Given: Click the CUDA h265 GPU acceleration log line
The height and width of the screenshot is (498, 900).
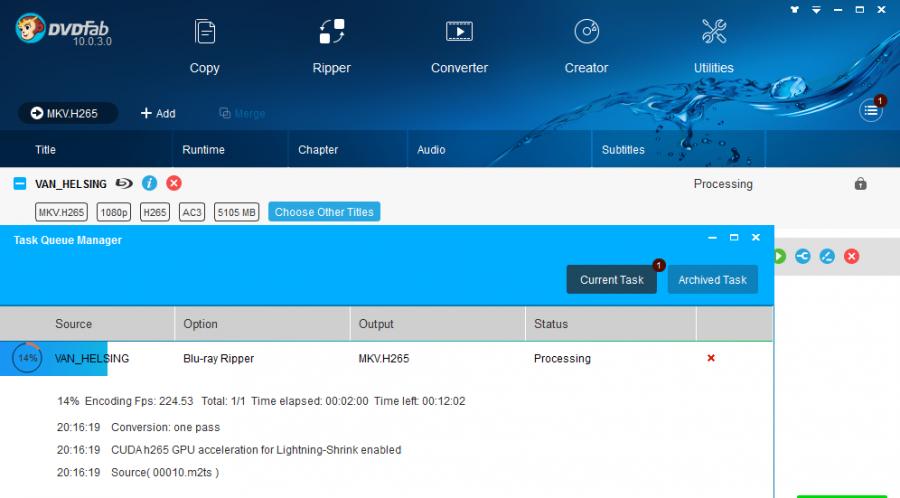Looking at the screenshot, I should point(229,450).
